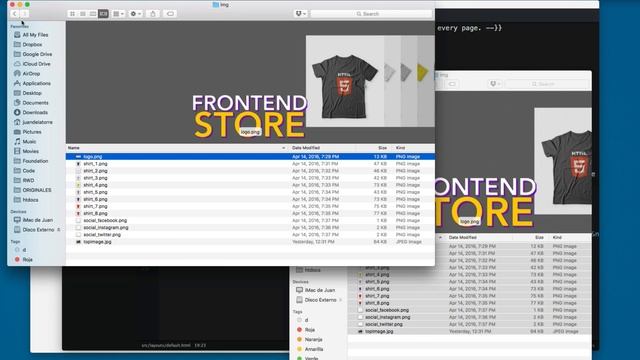Sort by Kind column in back window
The height and width of the screenshot is (360, 640).
pos(557,238)
